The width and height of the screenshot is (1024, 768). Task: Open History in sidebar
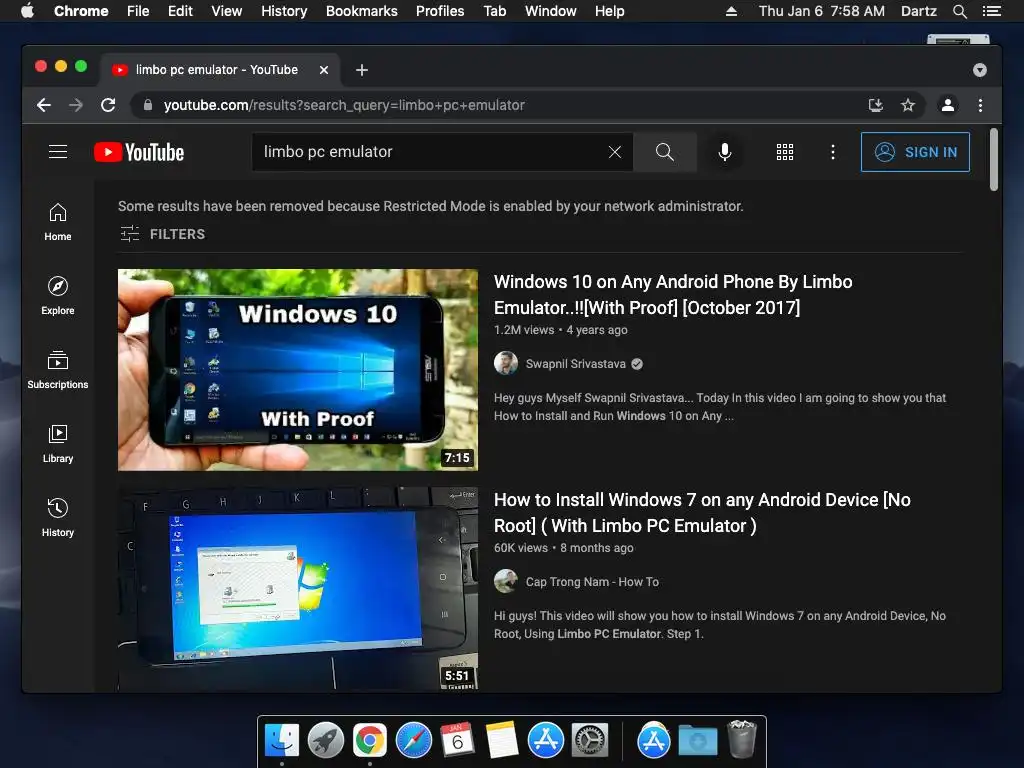coord(58,518)
